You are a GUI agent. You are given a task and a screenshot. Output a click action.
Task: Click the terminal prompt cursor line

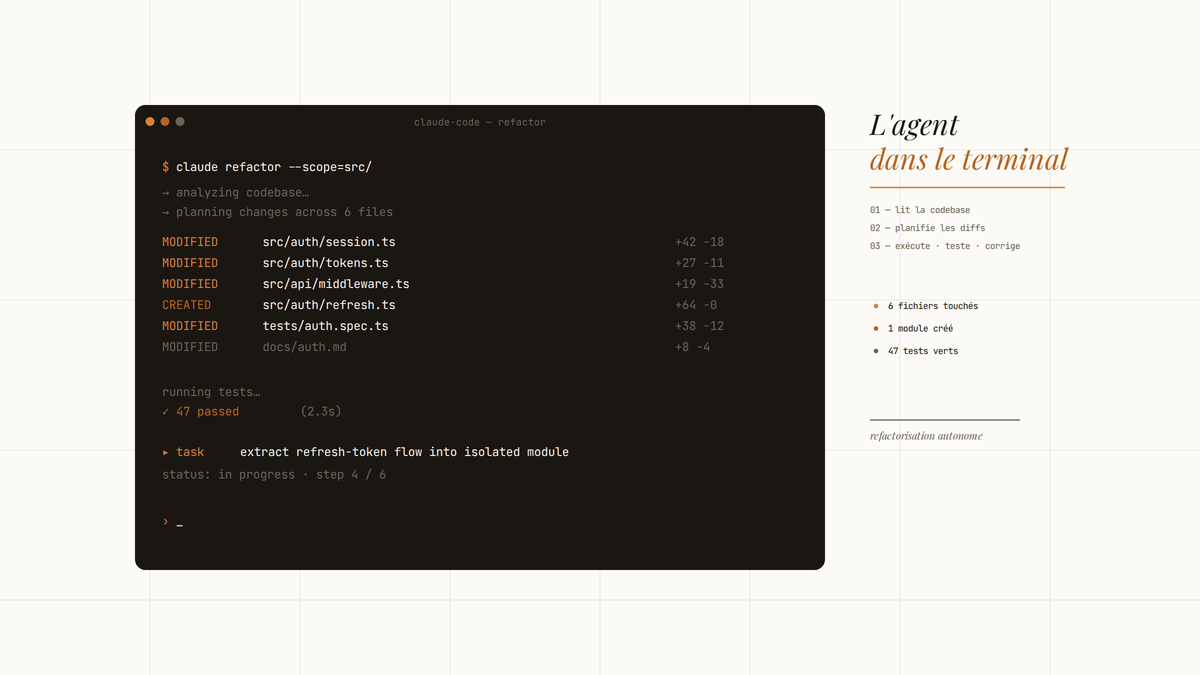tap(172, 522)
